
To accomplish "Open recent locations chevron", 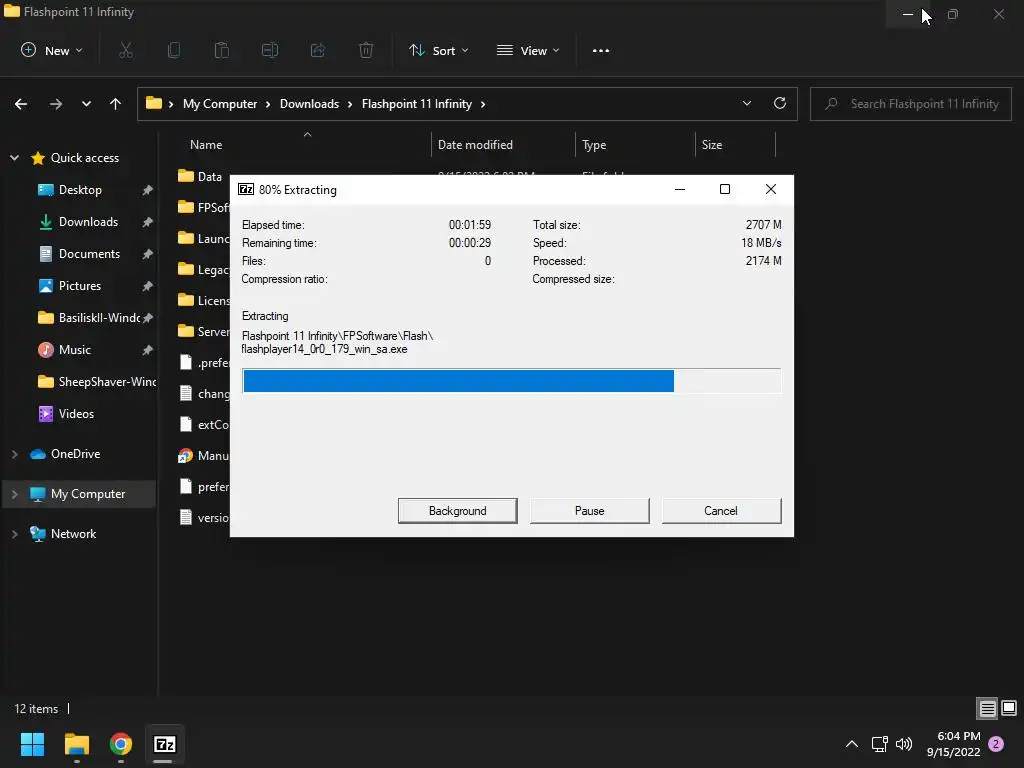I will click(86, 104).
